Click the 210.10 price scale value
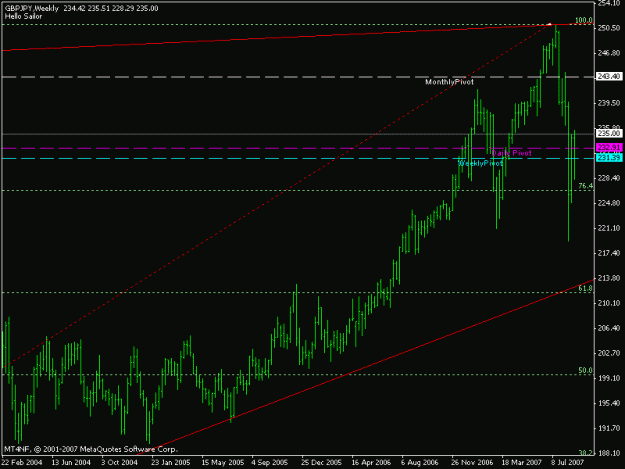This screenshot has height=469, width=625. pyautogui.click(x=609, y=303)
